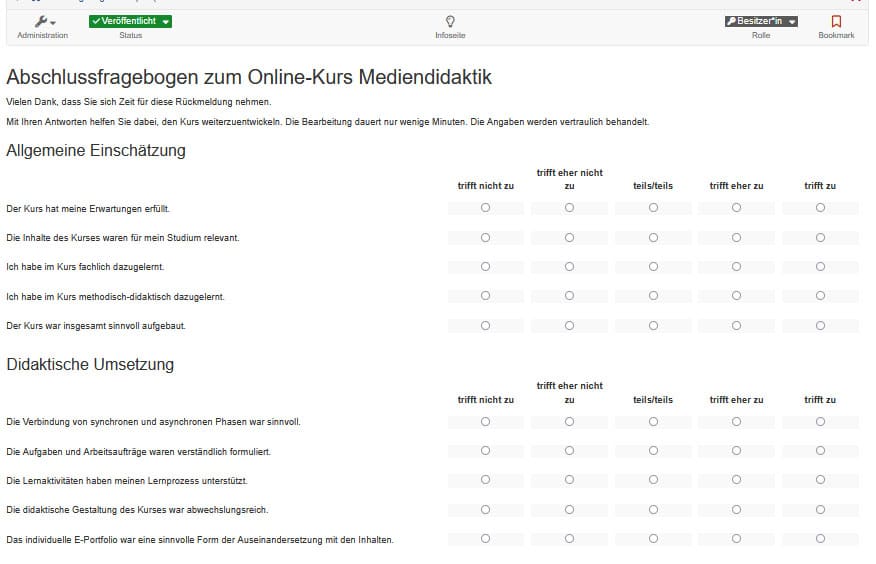
Task: Pick 'trifft nicht zu' for 'abwechslungsreich' statement
Action: 486,510
